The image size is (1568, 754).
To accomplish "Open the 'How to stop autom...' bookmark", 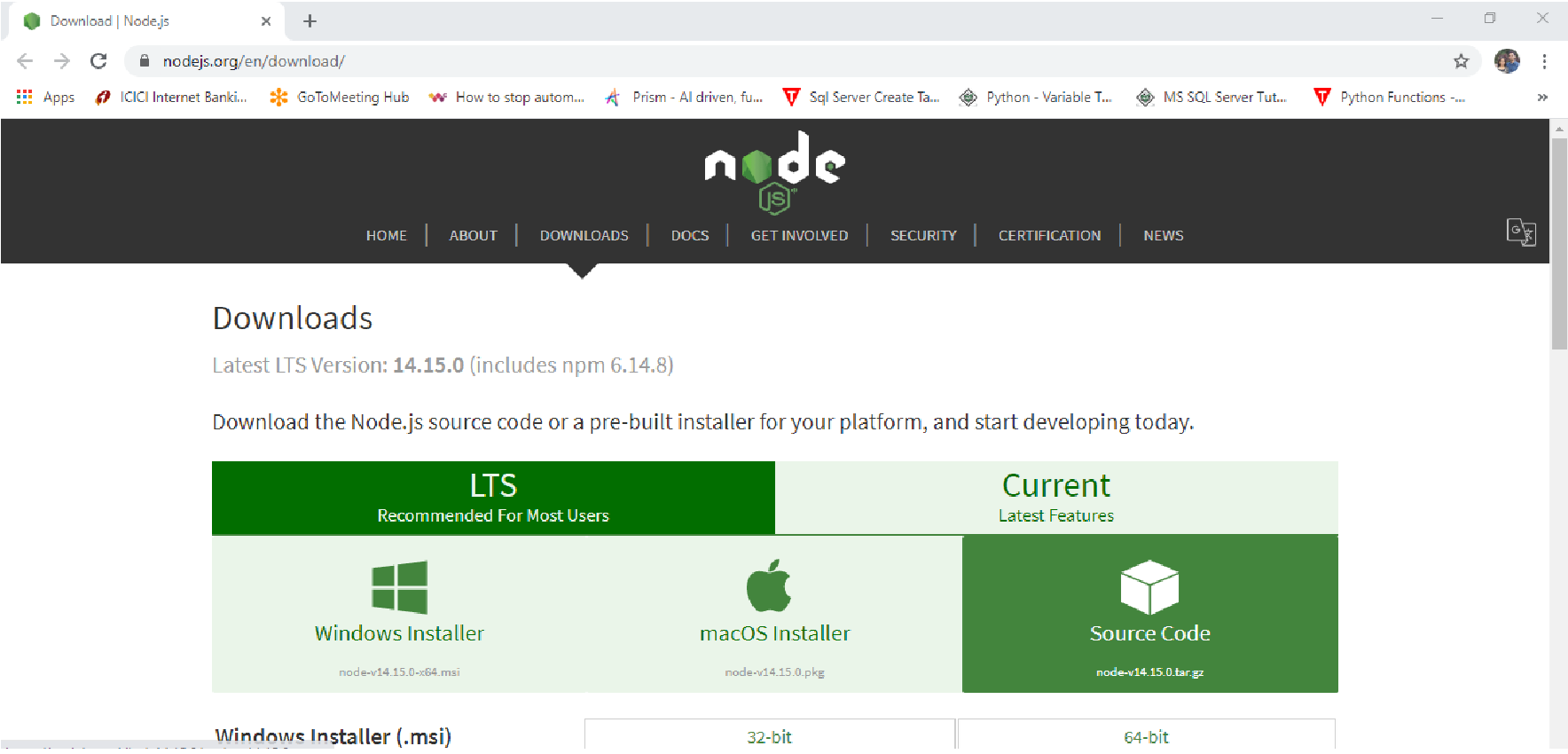I will point(506,98).
